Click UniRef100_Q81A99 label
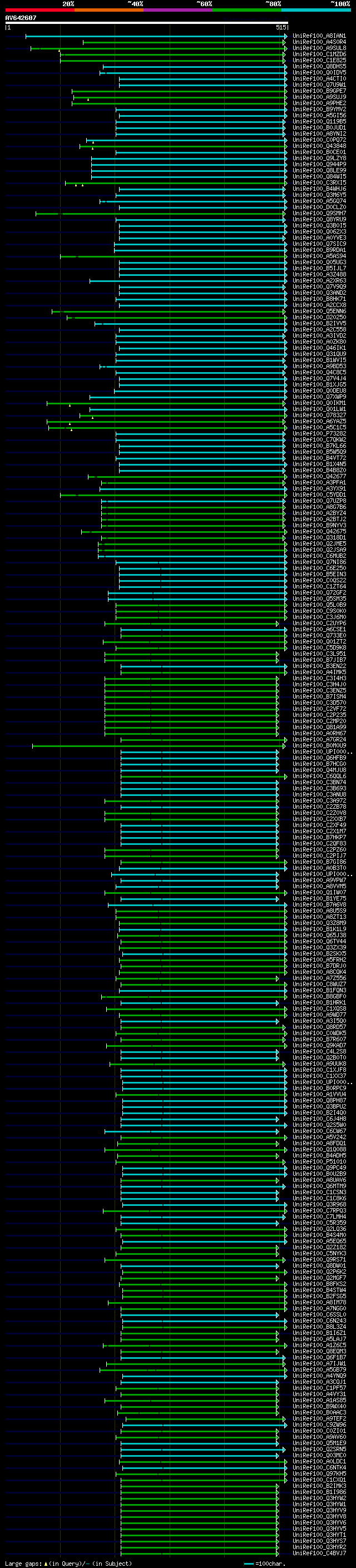Screen dimensions: 356x1568 click(319, 727)
